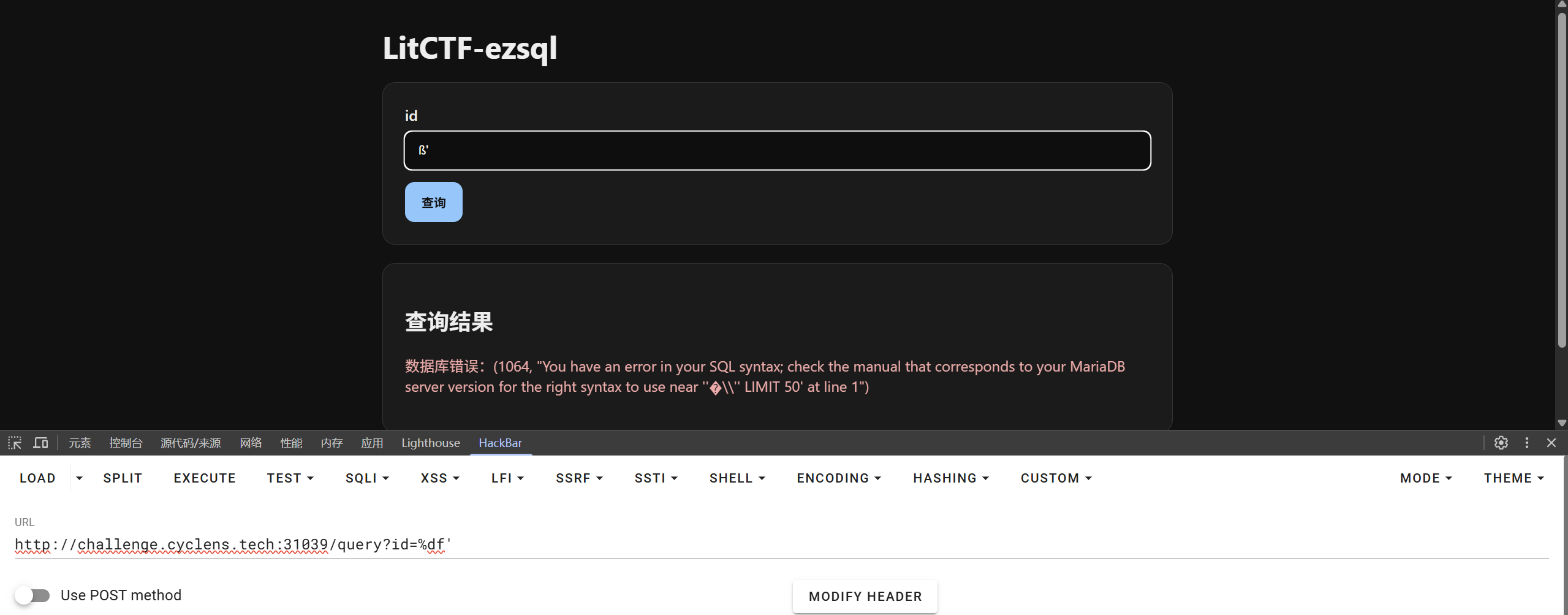1568x615 pixels.
Task: Toggle the device toolbar icon
Action: coord(40,443)
